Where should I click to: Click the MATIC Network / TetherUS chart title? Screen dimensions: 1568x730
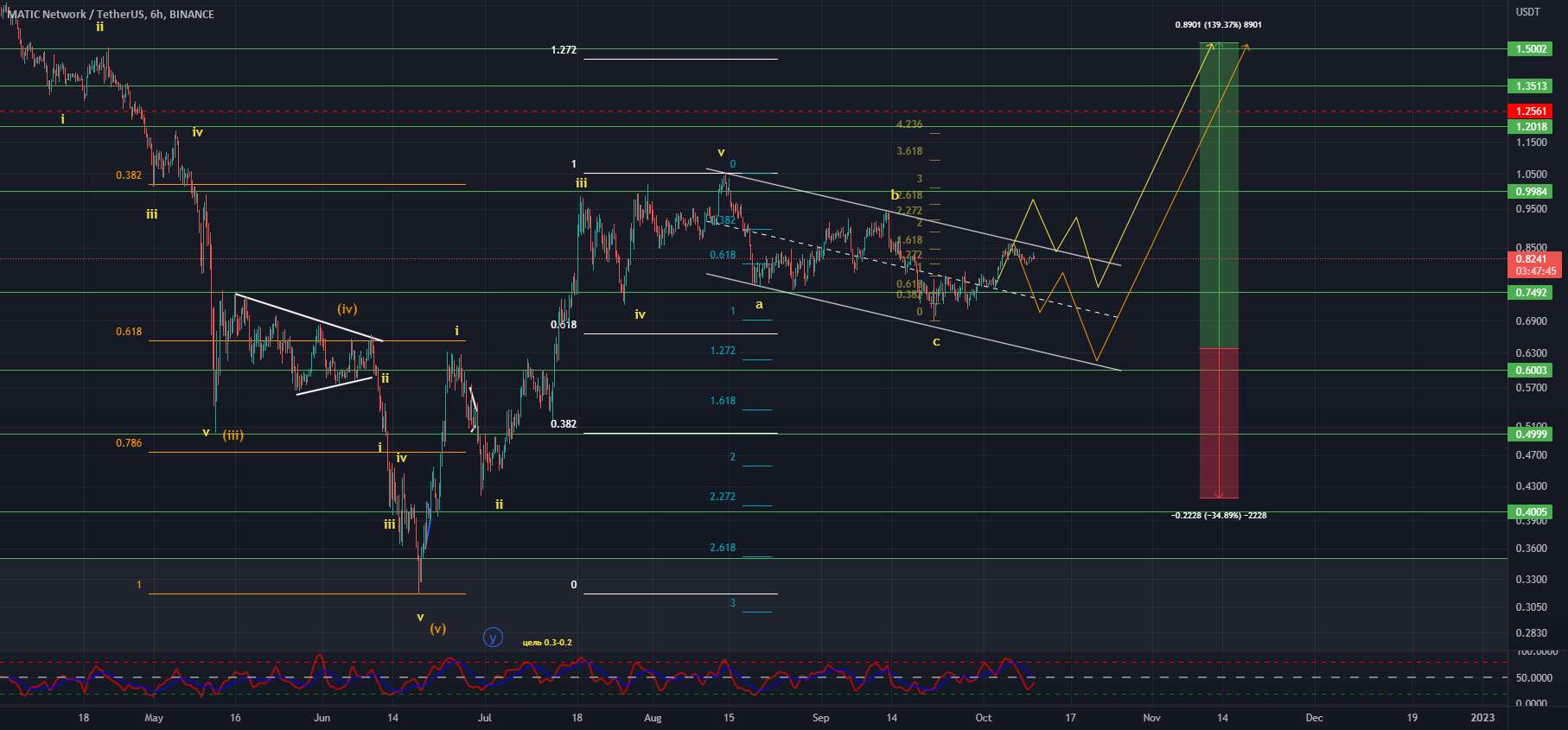pos(109,14)
